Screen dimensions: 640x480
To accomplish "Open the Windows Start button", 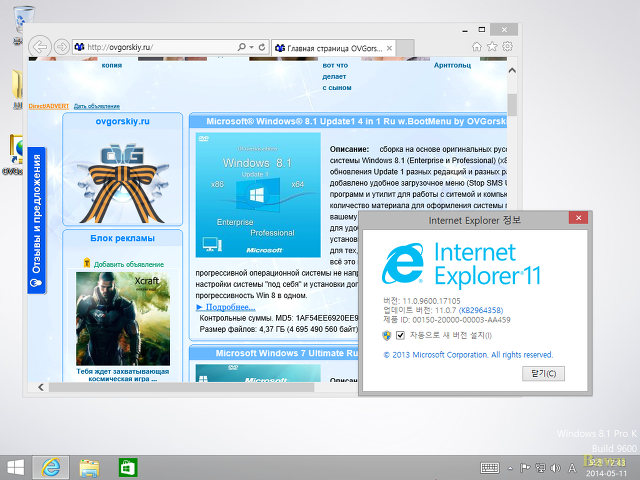I will tap(16, 467).
